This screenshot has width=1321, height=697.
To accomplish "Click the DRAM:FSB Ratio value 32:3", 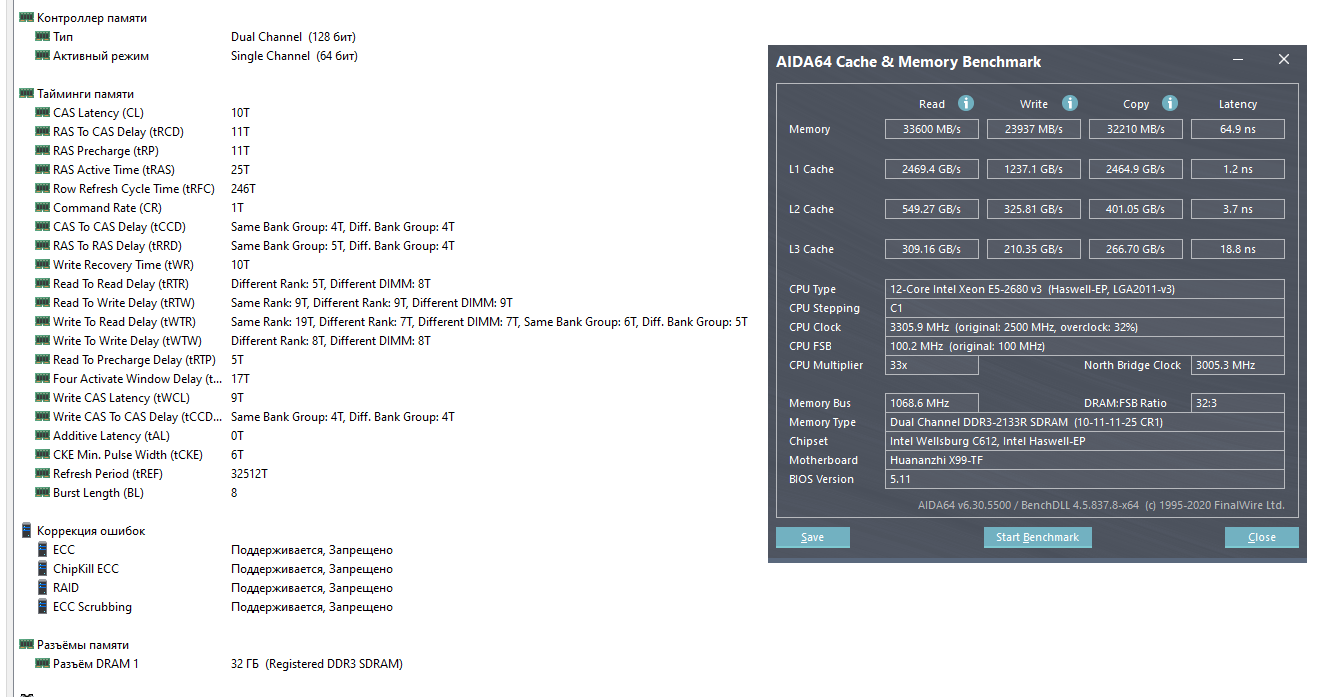I will [1238, 403].
